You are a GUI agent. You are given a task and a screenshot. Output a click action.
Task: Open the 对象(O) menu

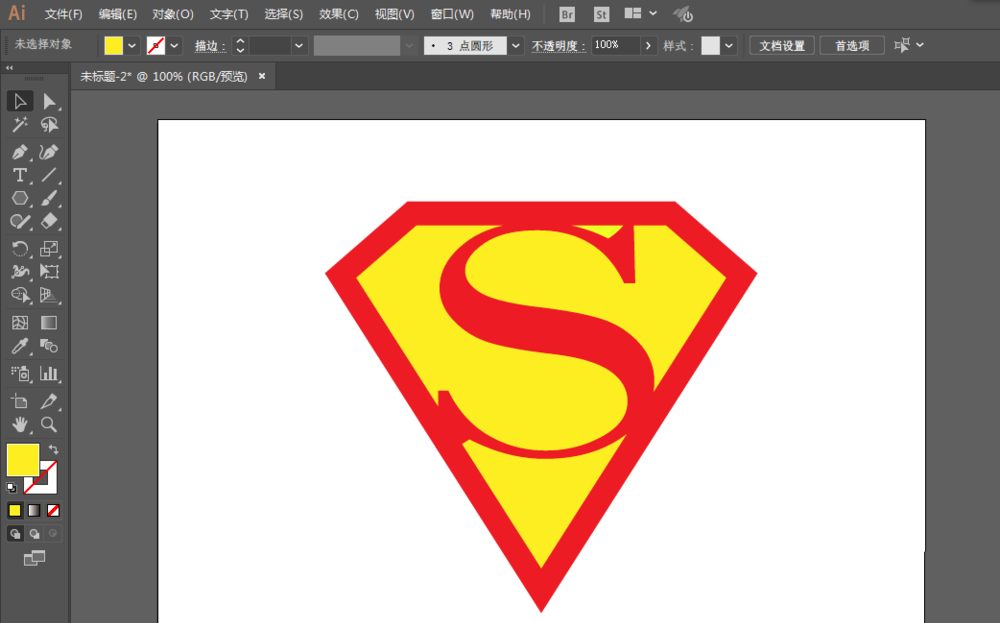173,14
